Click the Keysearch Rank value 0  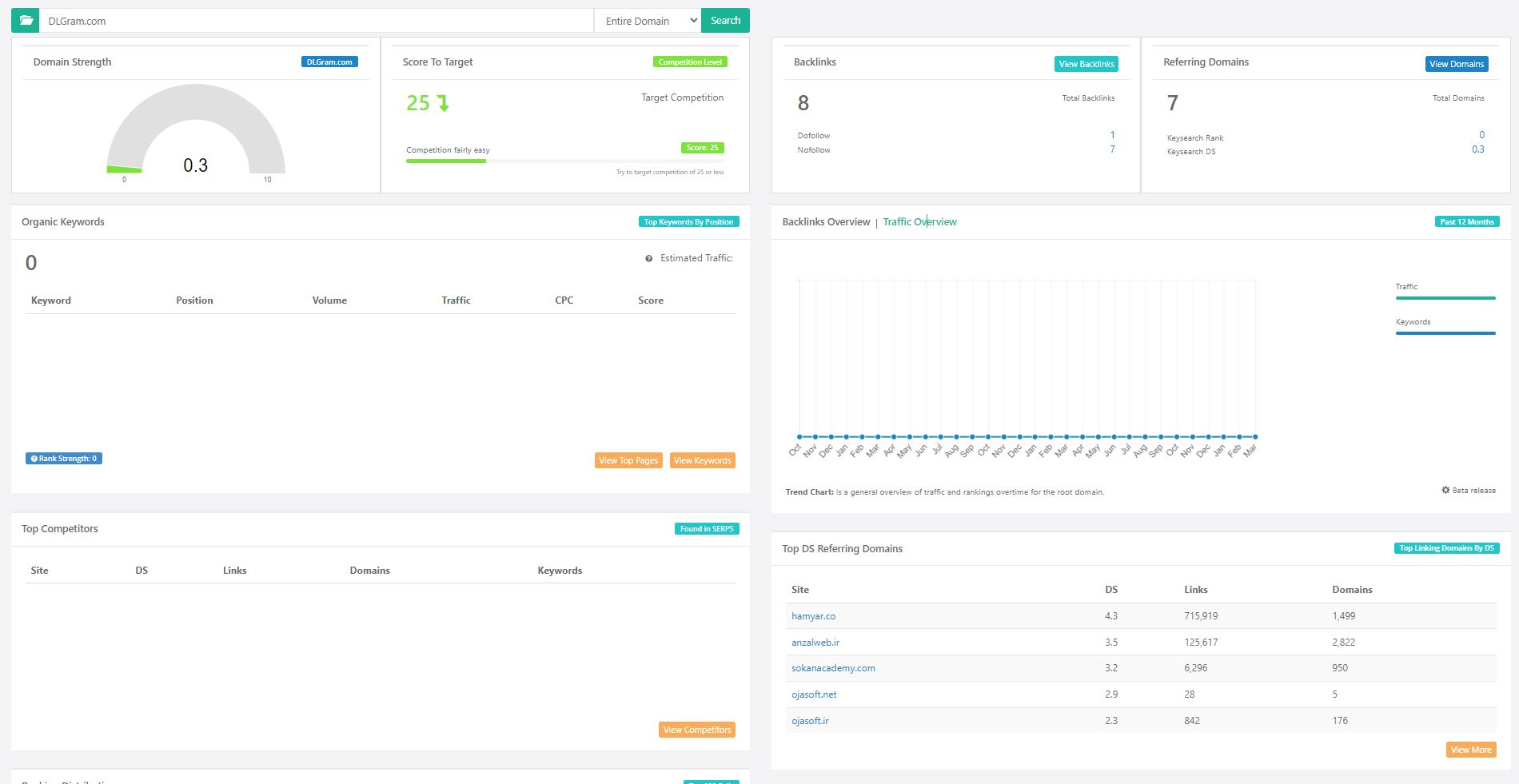(x=1481, y=135)
